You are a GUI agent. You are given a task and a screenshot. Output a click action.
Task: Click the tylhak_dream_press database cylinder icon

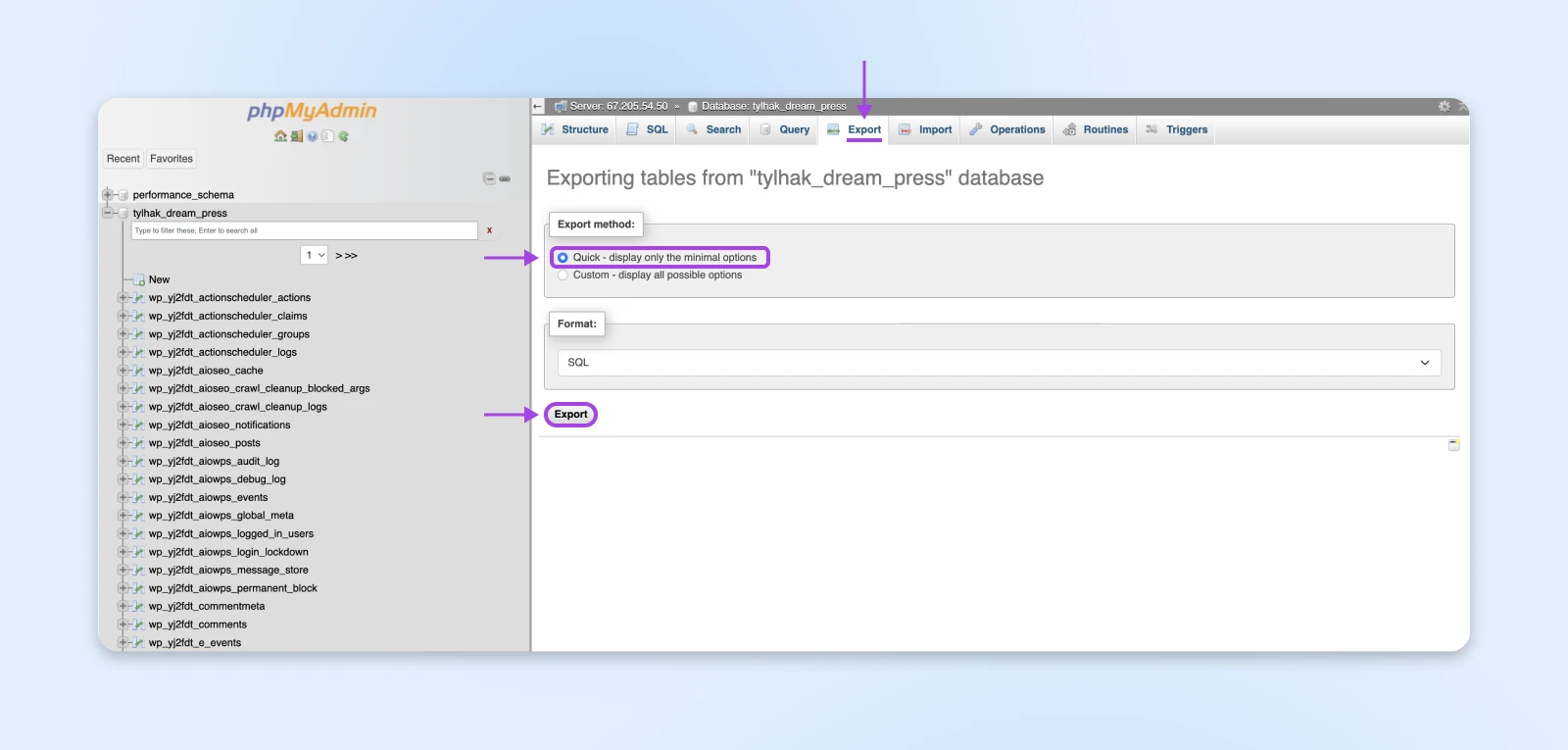122,213
